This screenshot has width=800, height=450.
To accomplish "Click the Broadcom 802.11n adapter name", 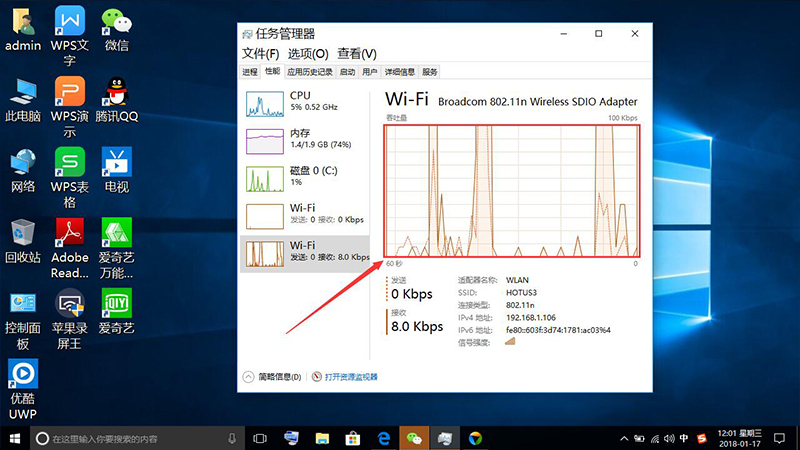I will (x=538, y=102).
